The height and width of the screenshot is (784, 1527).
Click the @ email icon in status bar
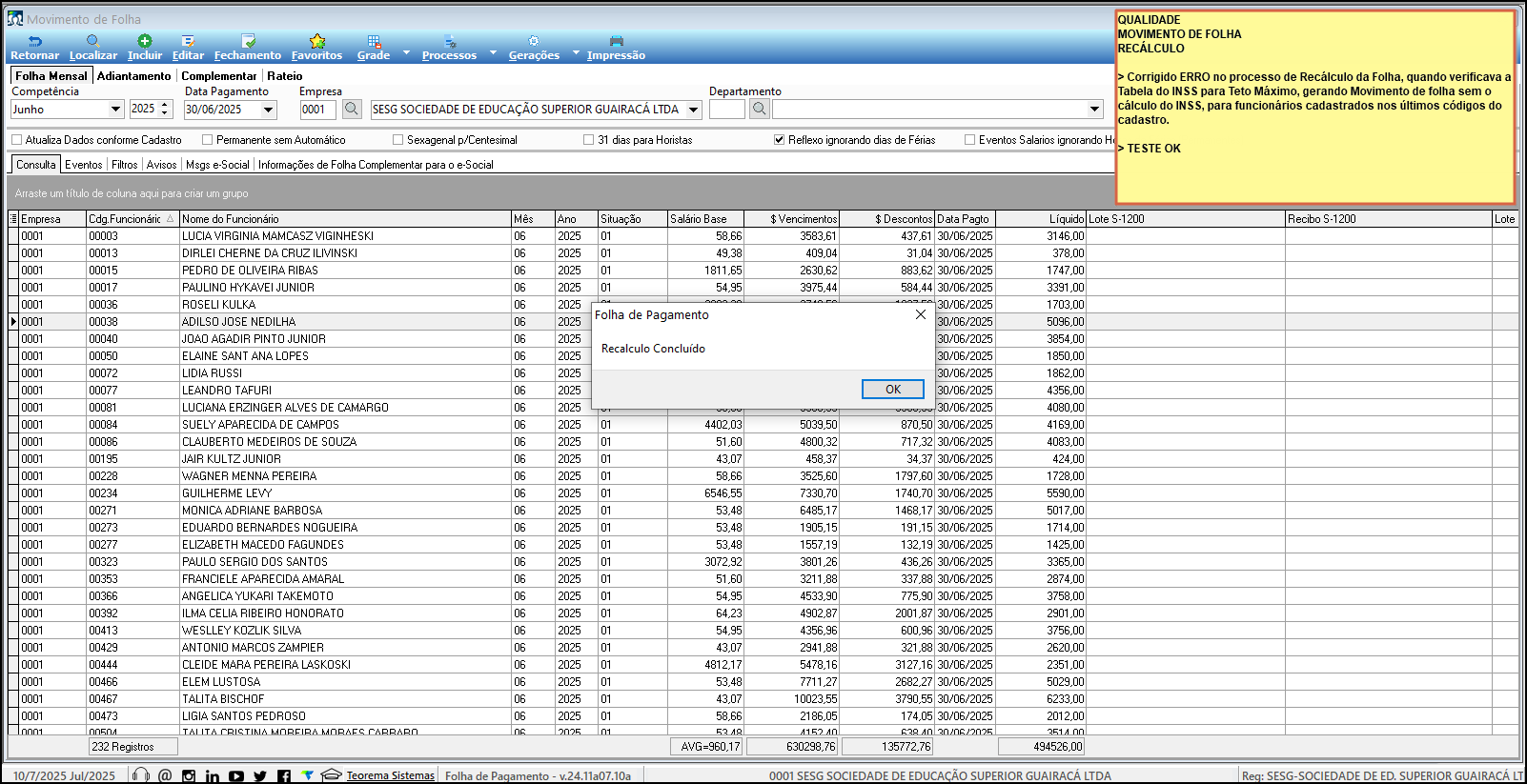pyautogui.click(x=165, y=775)
